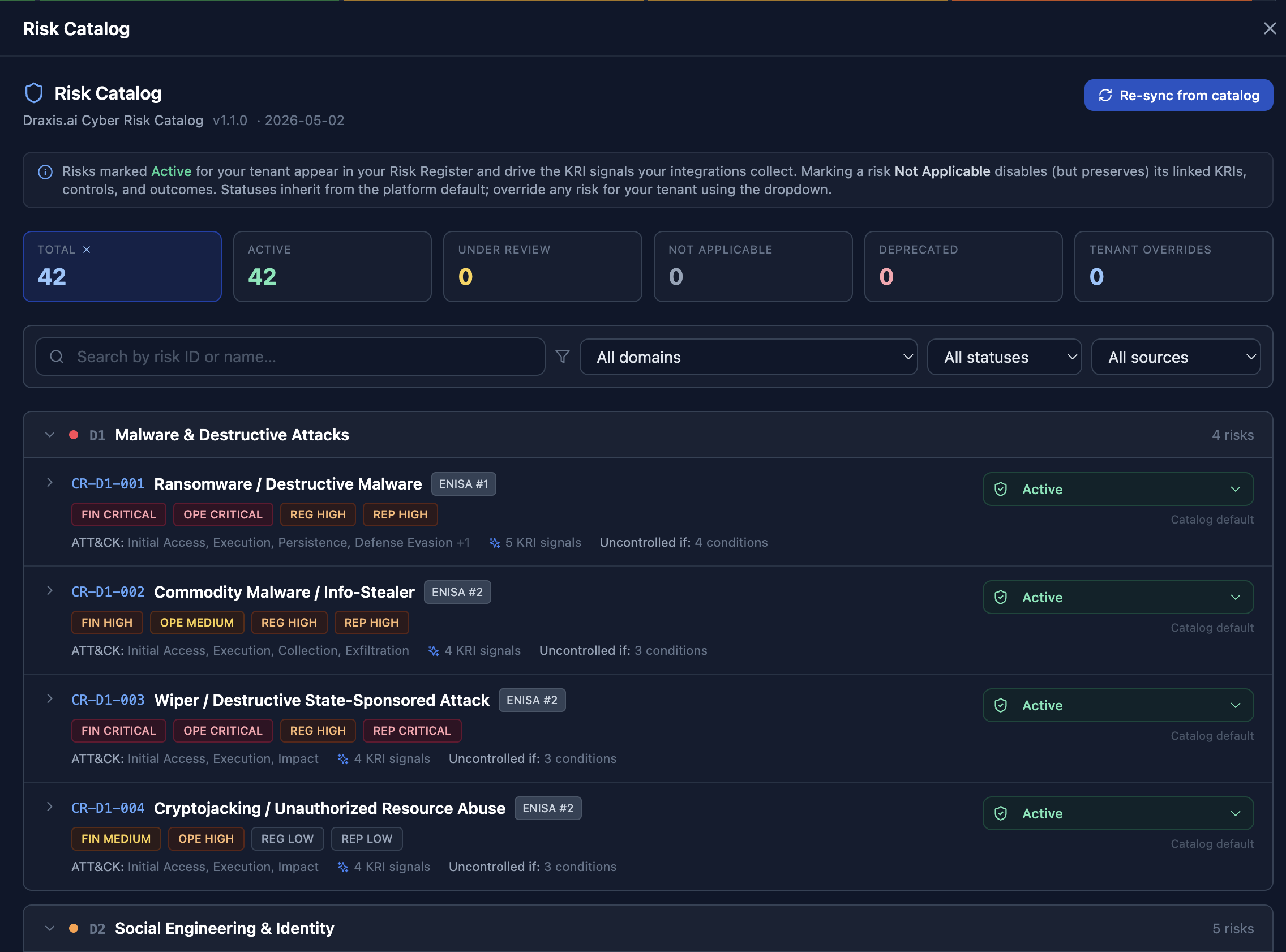Click the shield-check icon in Ransomware status
Screen dimensions: 1286x952
[1001, 489]
